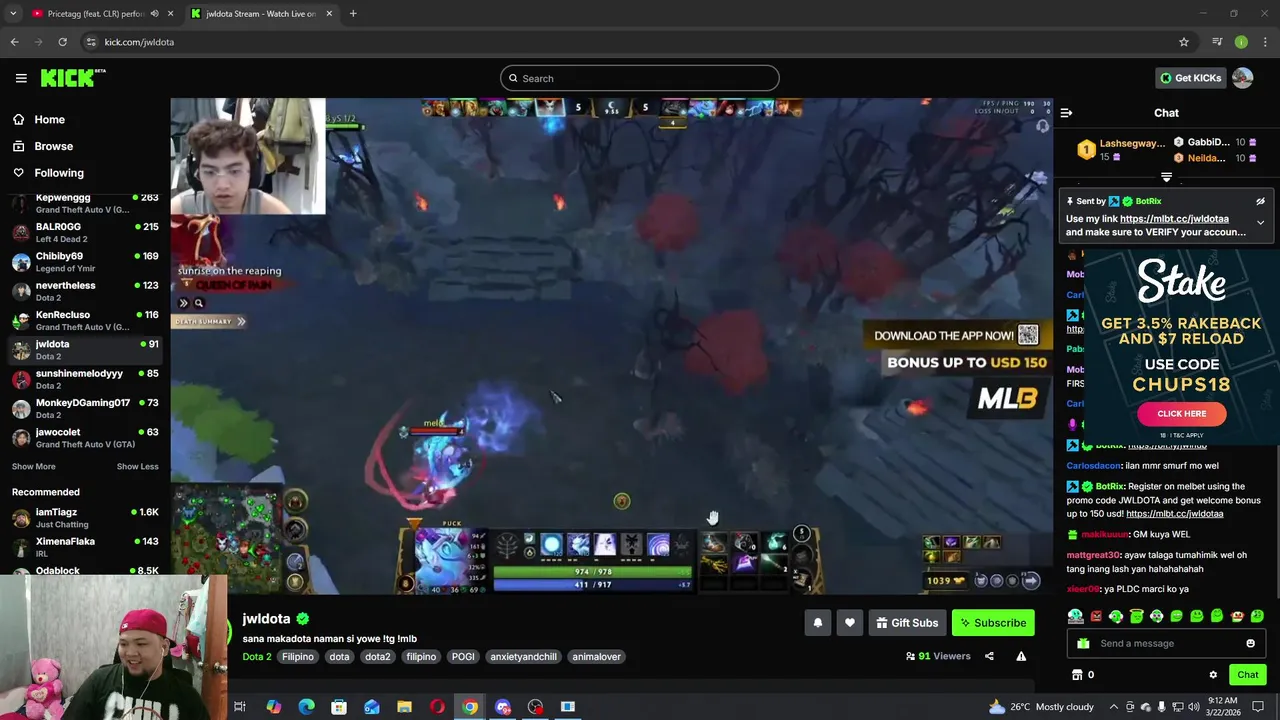Screen dimensions: 1280x720
Task: Report the stream warning icon
Action: (x=1021, y=656)
